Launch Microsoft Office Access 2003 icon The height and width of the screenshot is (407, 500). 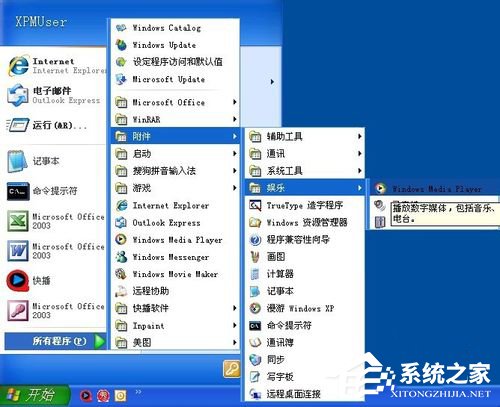click(18, 310)
